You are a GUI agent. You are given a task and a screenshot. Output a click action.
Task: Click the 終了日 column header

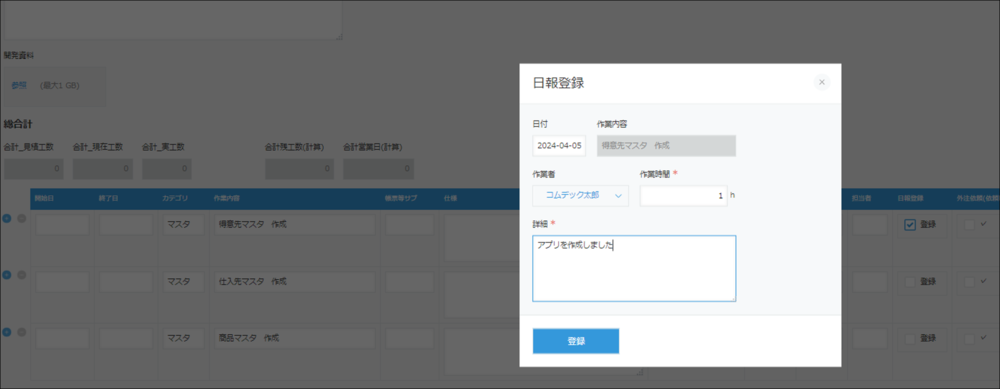(x=108, y=198)
